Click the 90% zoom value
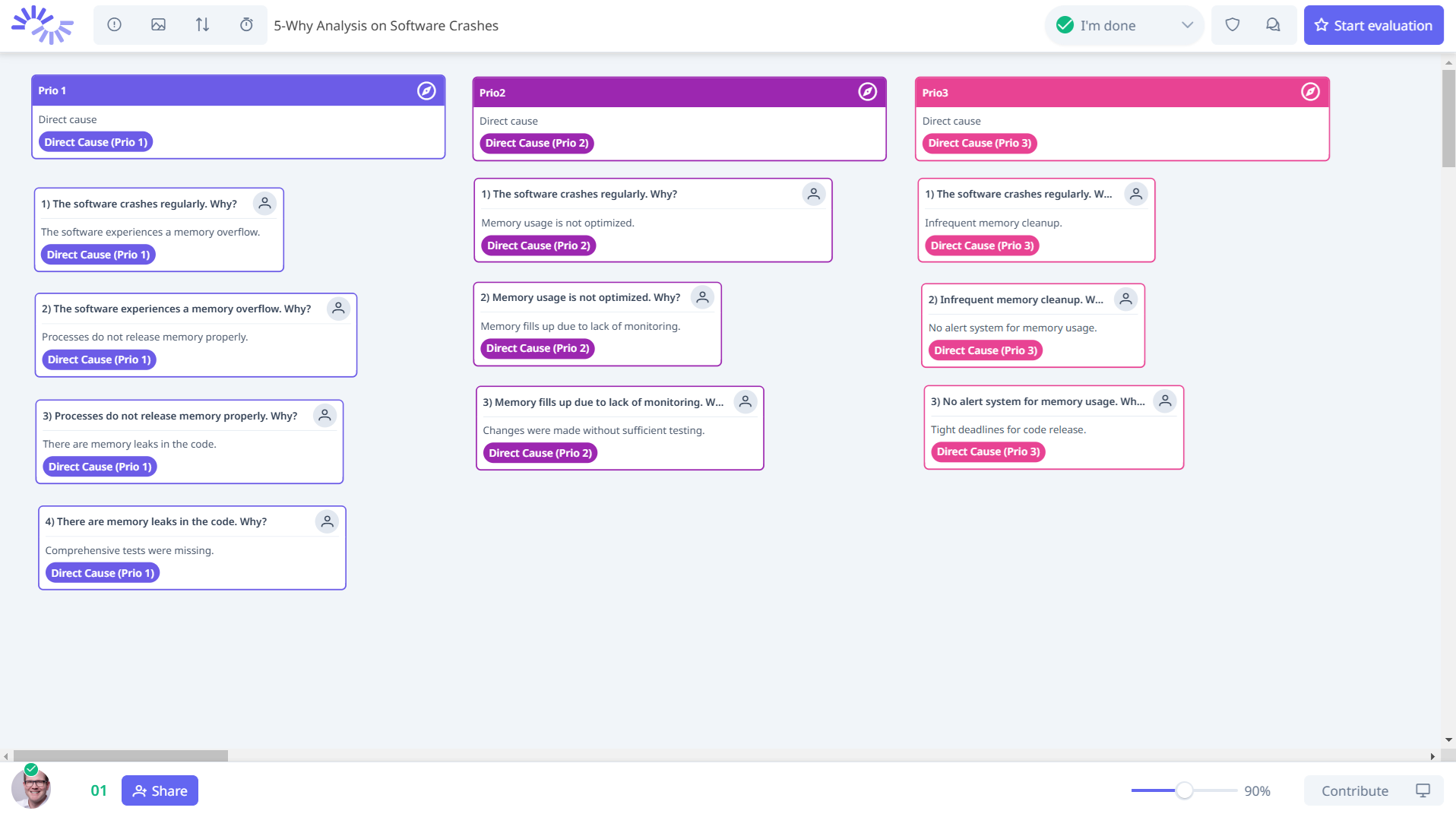This screenshot has height=814, width=1456. coord(1257,790)
